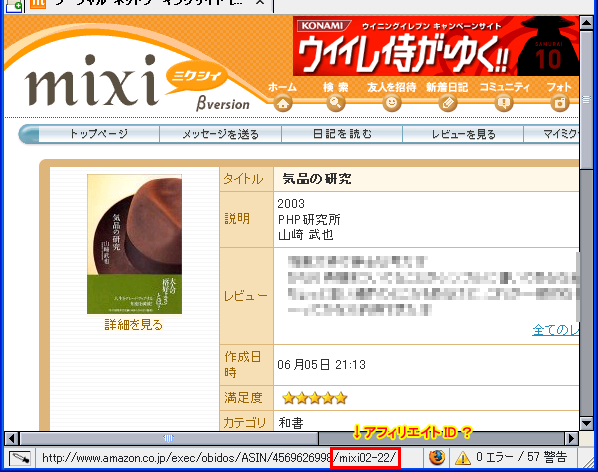Click the 気品の研究 book cover thumbnail
598x472 pixels.
pos(134,244)
